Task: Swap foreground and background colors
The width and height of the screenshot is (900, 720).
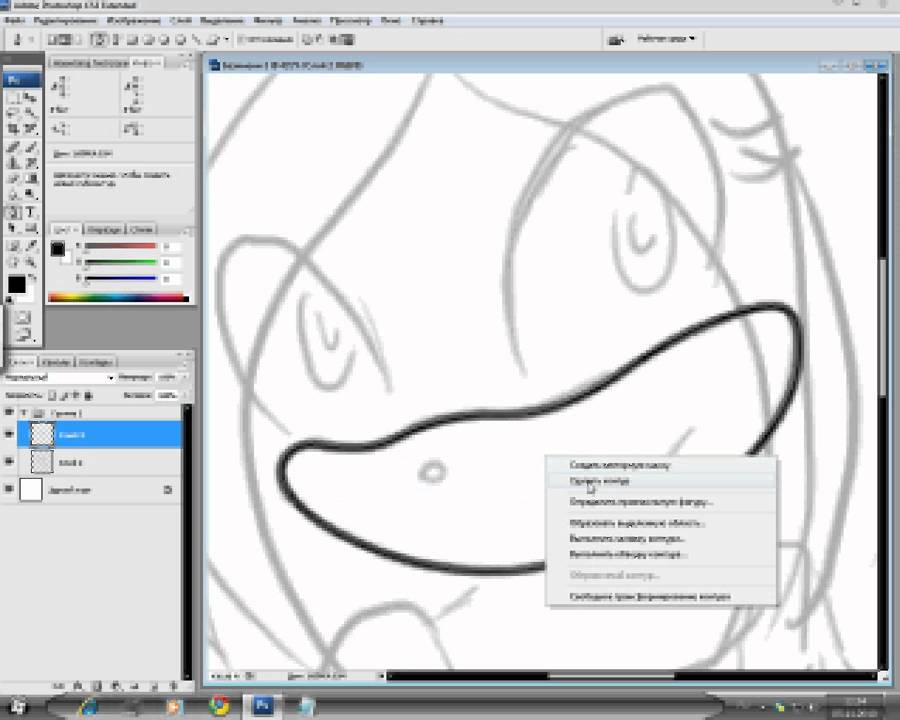Action: point(32,277)
